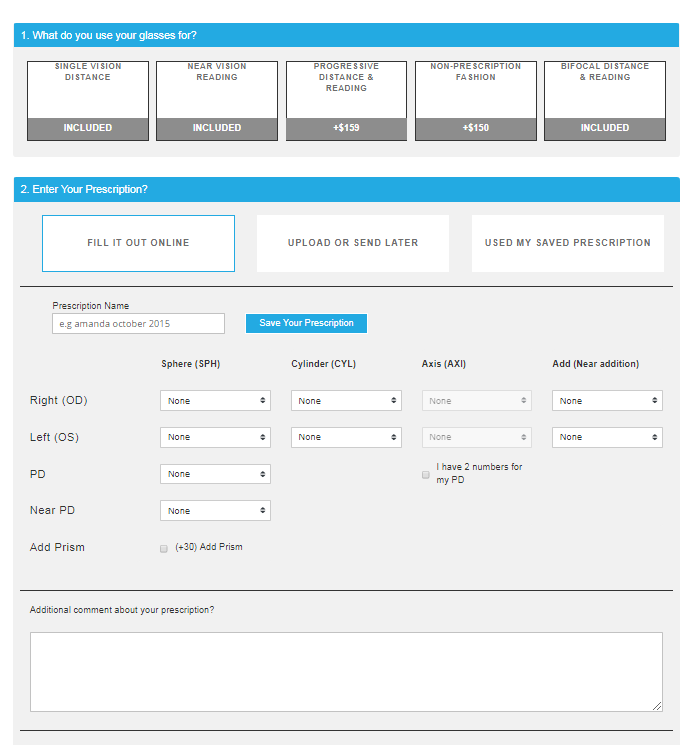Screen dimensions: 689x752
Task: Open Right (OD) Cylinder dropdown
Action: coord(346,400)
